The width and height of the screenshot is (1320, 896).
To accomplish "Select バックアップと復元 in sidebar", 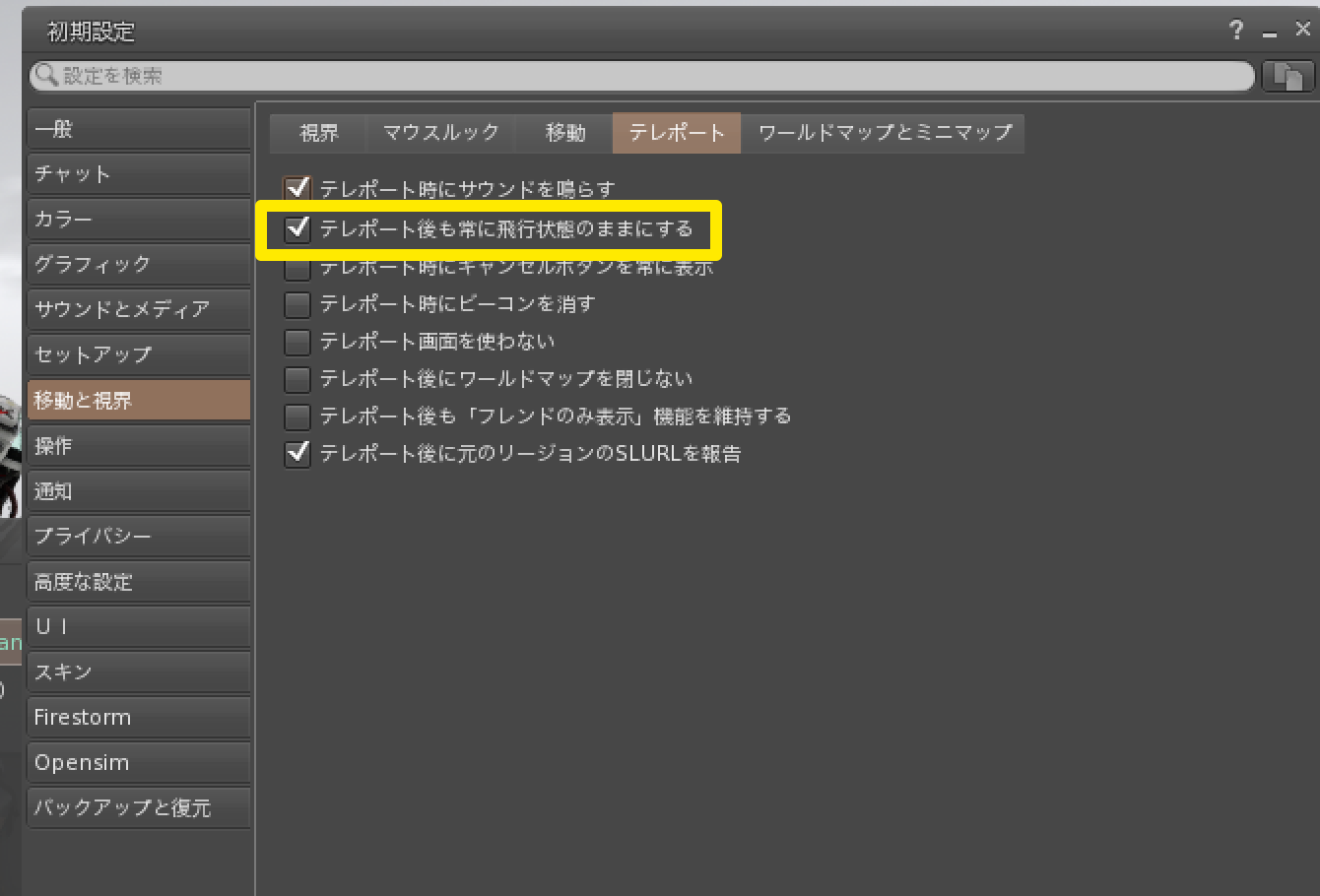I will [x=139, y=807].
